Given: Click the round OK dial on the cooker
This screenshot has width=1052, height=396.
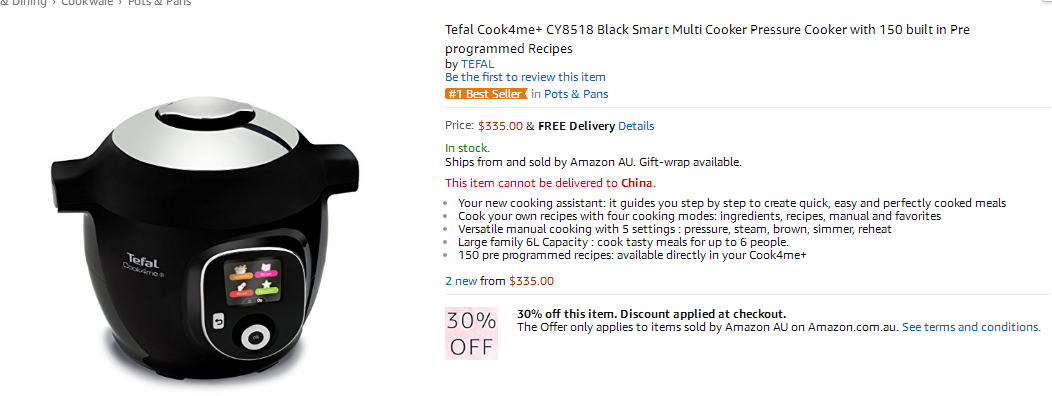Looking at the screenshot, I should point(254,338).
